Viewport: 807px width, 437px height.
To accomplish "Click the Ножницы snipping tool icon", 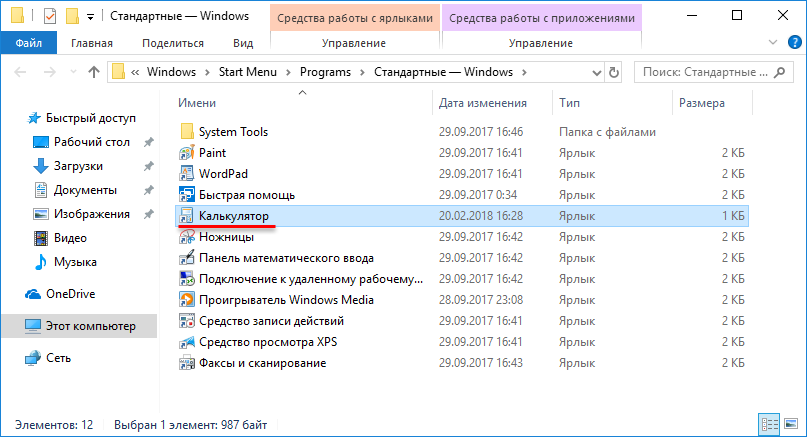I will click(x=186, y=237).
